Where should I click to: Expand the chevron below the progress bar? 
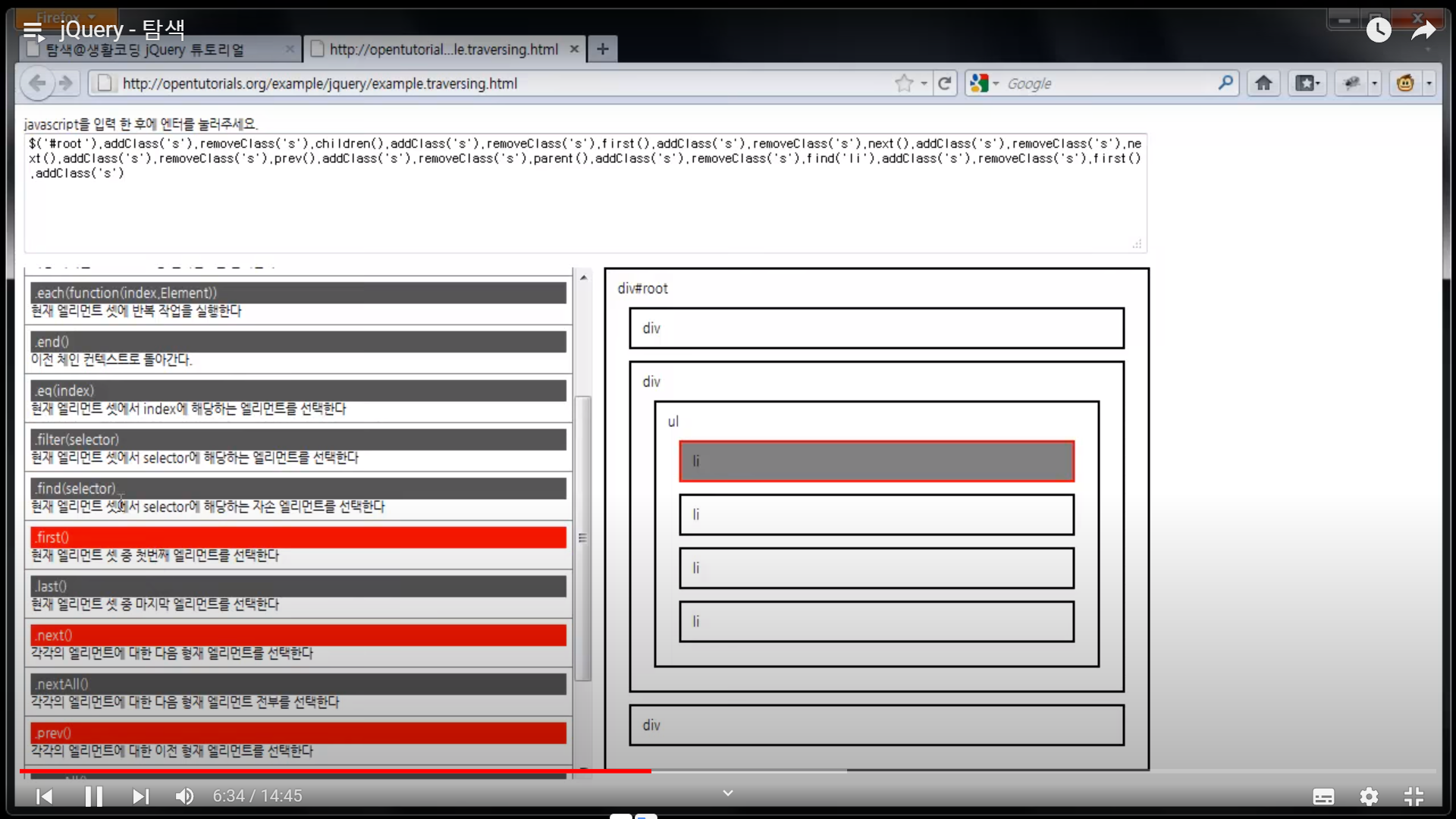pos(727,793)
